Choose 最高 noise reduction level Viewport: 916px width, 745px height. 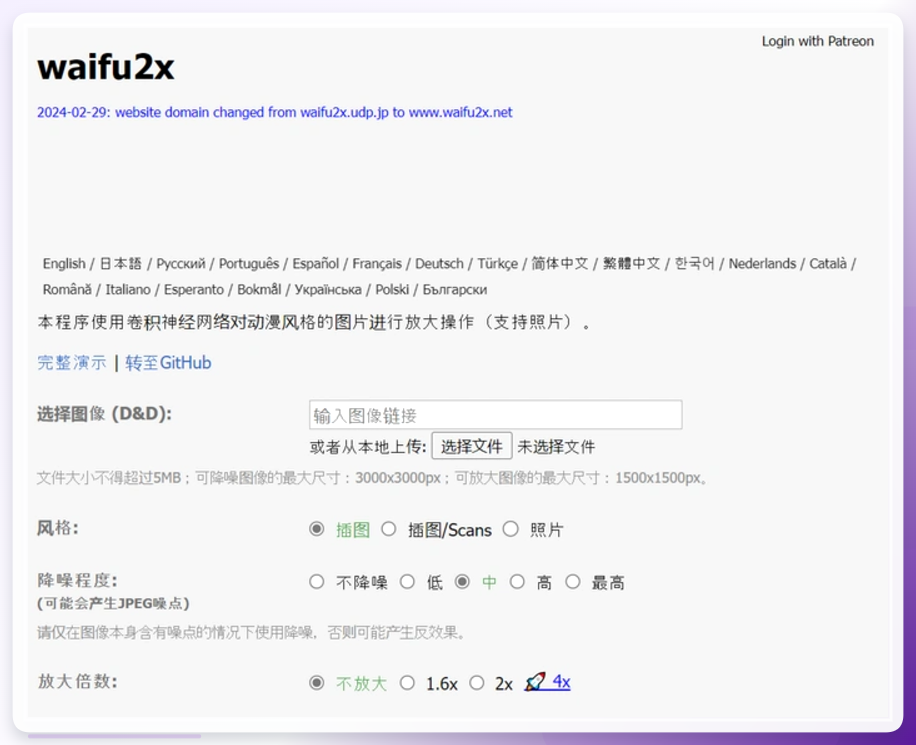(x=572, y=581)
